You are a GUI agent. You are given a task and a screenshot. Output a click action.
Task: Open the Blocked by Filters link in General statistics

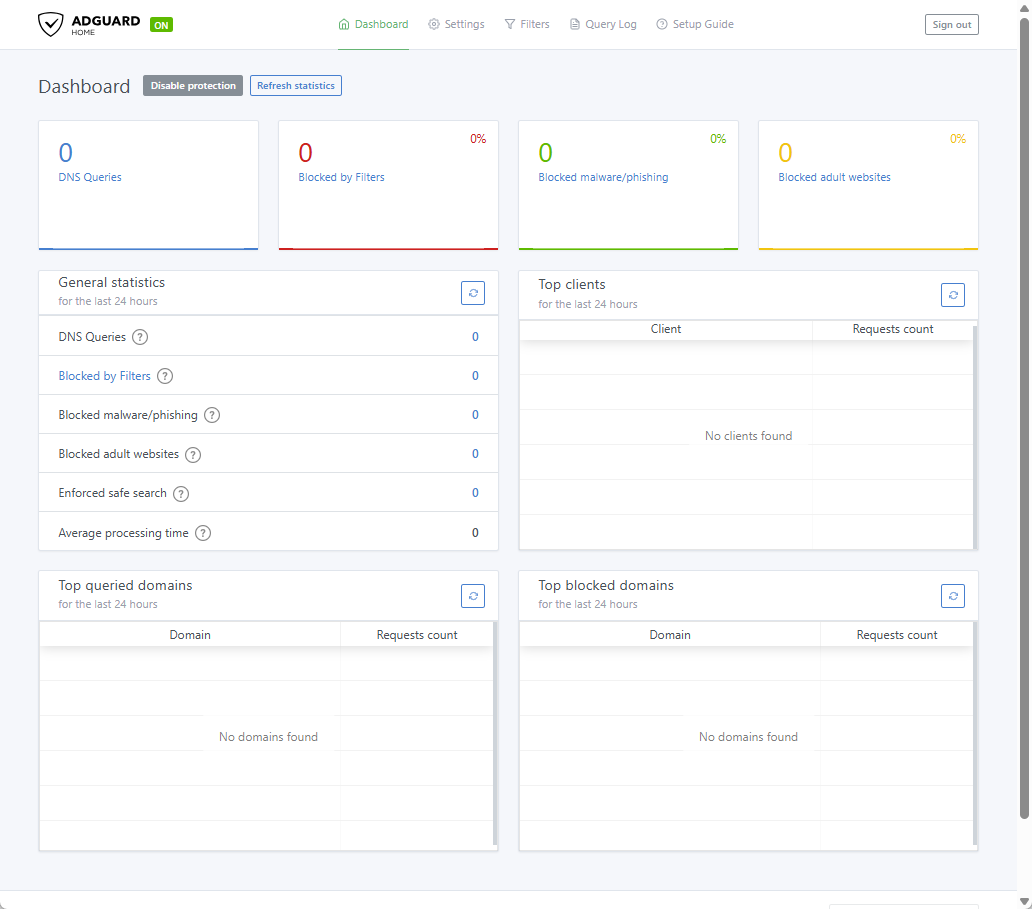[105, 376]
